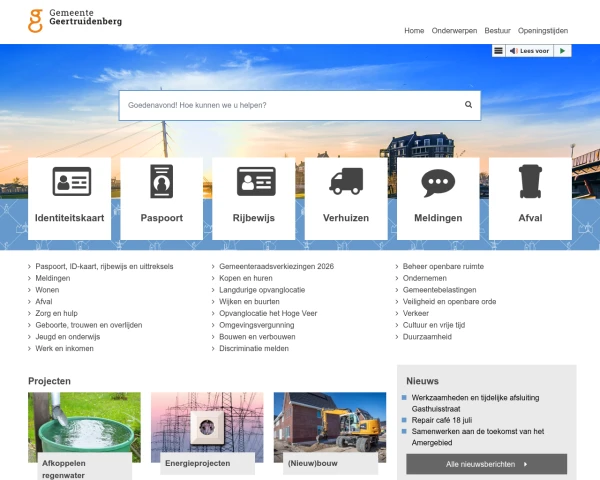Read news about Gasthuisstraat afsluiting

click(475, 403)
